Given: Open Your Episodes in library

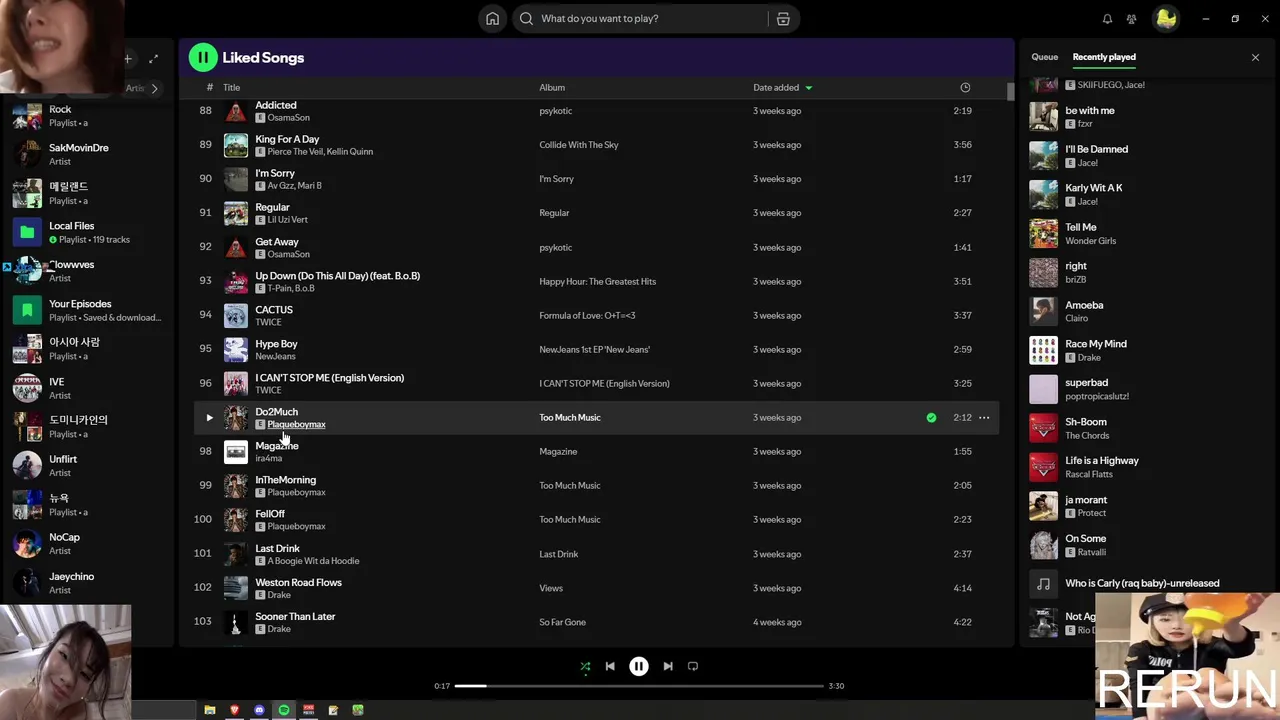Looking at the screenshot, I should tap(88, 310).
